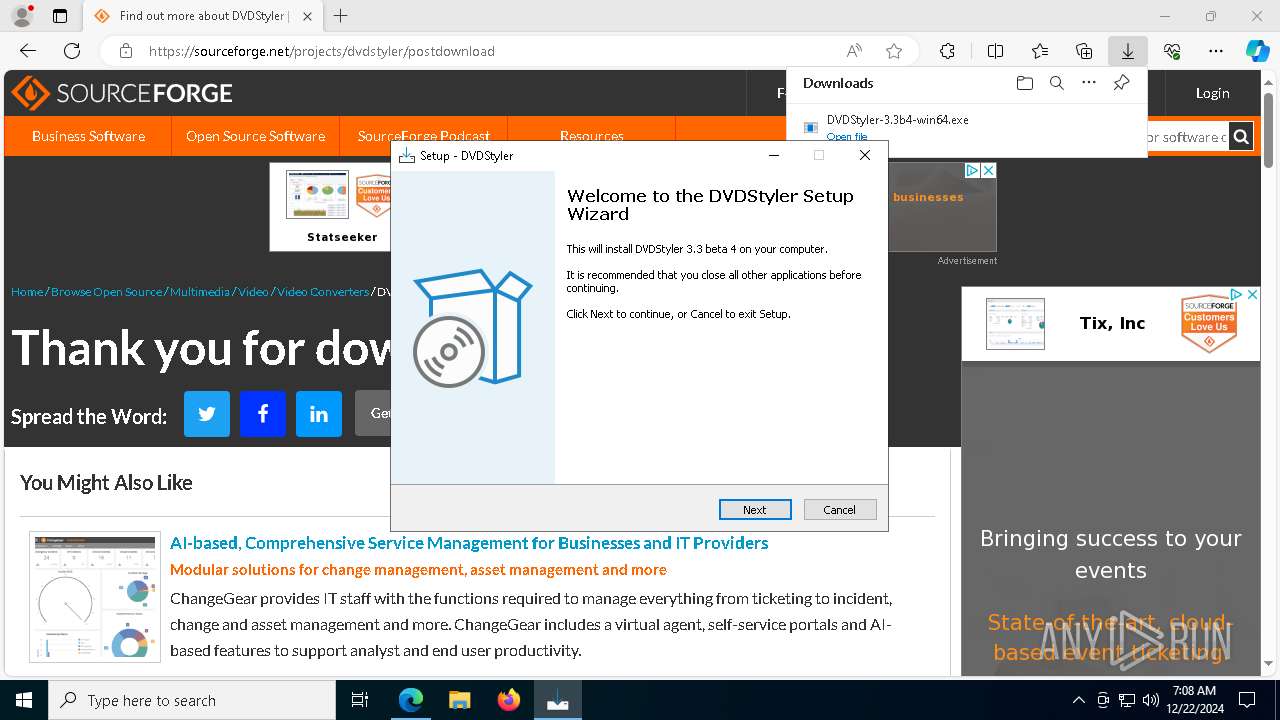Click Cancel in DVDStyler Setup wizard

coord(840,509)
